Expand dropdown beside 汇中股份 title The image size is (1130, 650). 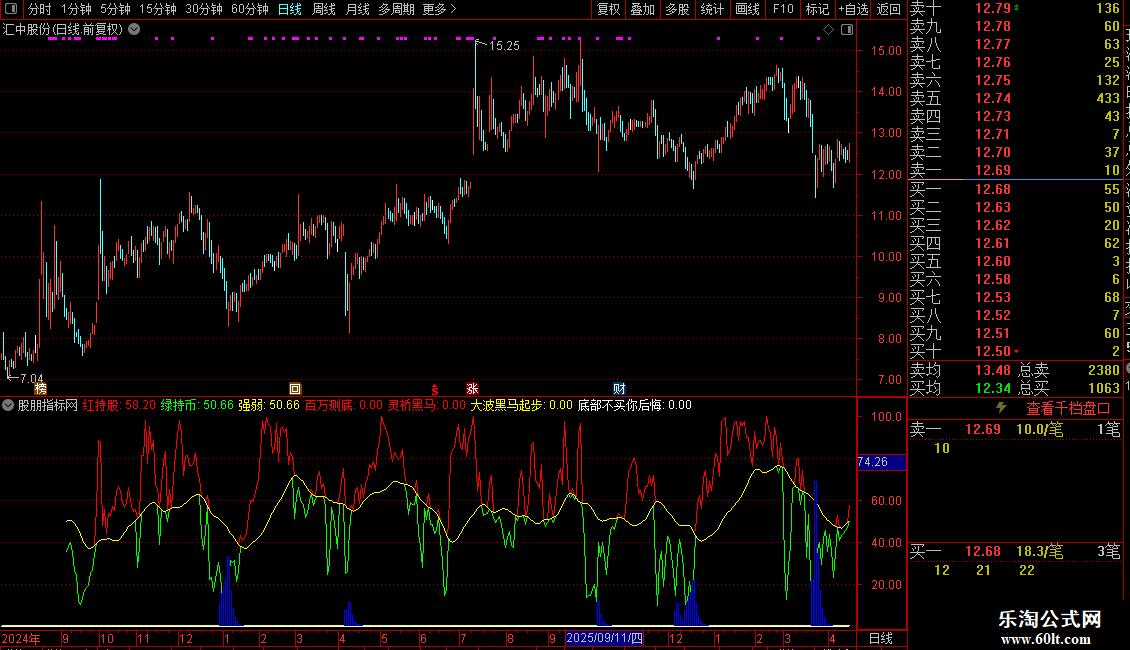pyautogui.click(x=134, y=30)
